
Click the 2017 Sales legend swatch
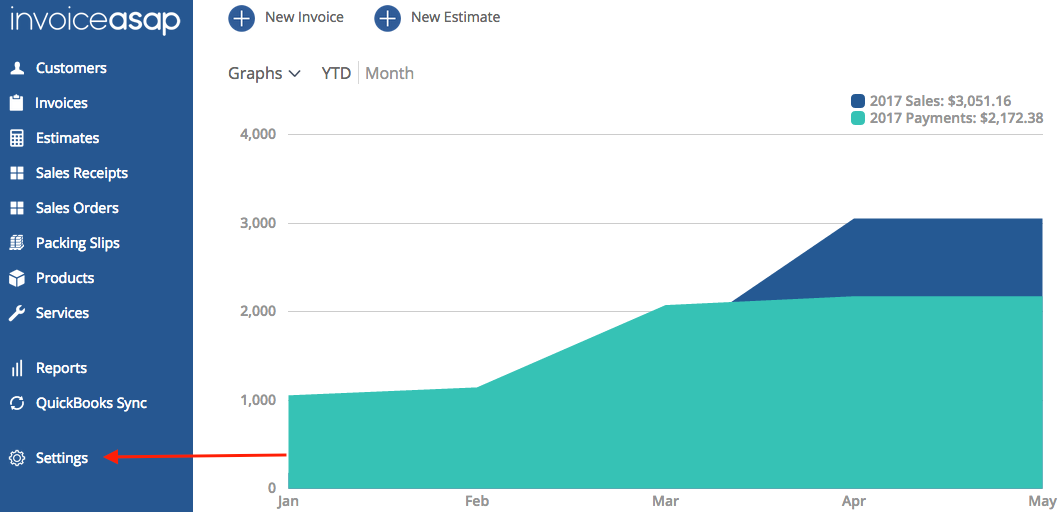click(x=858, y=101)
